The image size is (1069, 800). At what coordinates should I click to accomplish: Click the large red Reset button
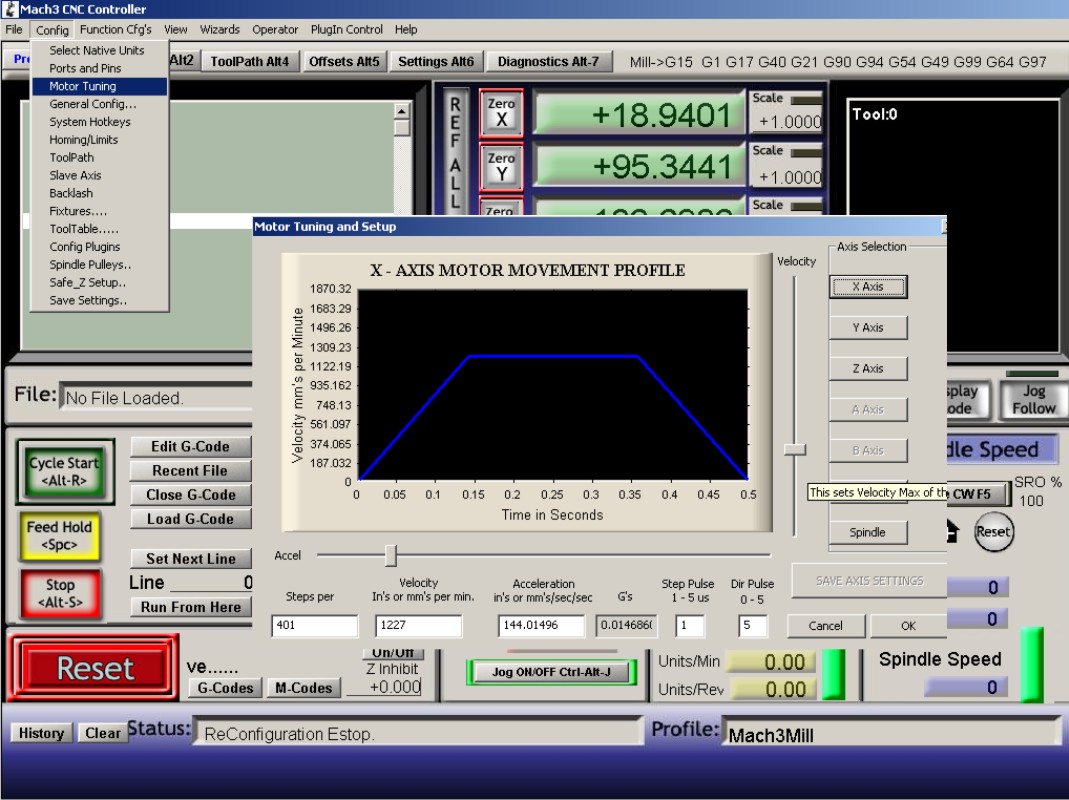(x=94, y=668)
